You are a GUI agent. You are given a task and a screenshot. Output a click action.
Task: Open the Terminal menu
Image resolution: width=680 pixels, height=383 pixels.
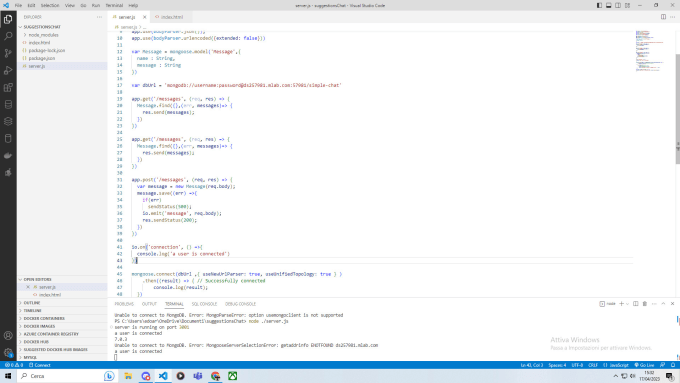tap(114, 5)
